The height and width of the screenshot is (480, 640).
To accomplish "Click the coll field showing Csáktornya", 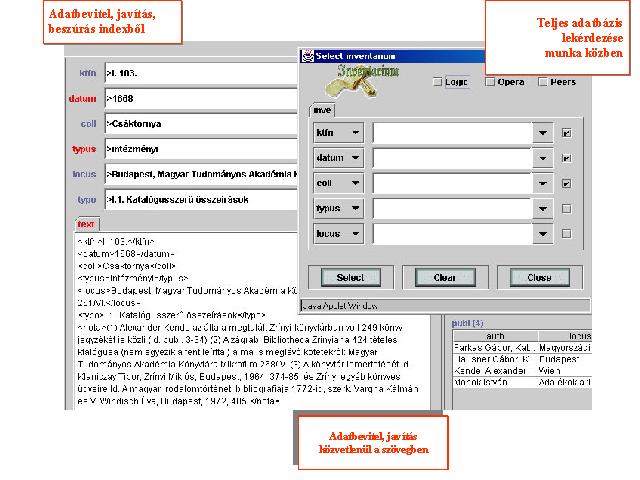I will coord(201,124).
